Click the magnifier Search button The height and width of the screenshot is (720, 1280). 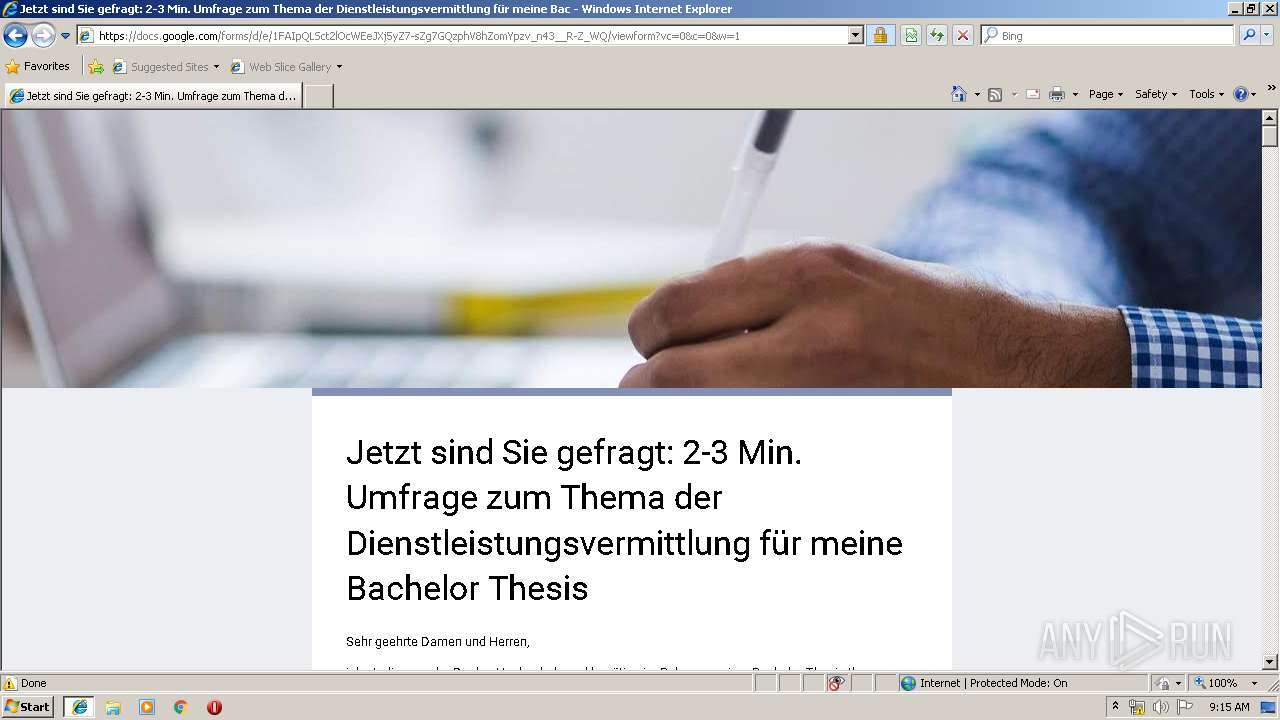pyautogui.click(x=1249, y=35)
